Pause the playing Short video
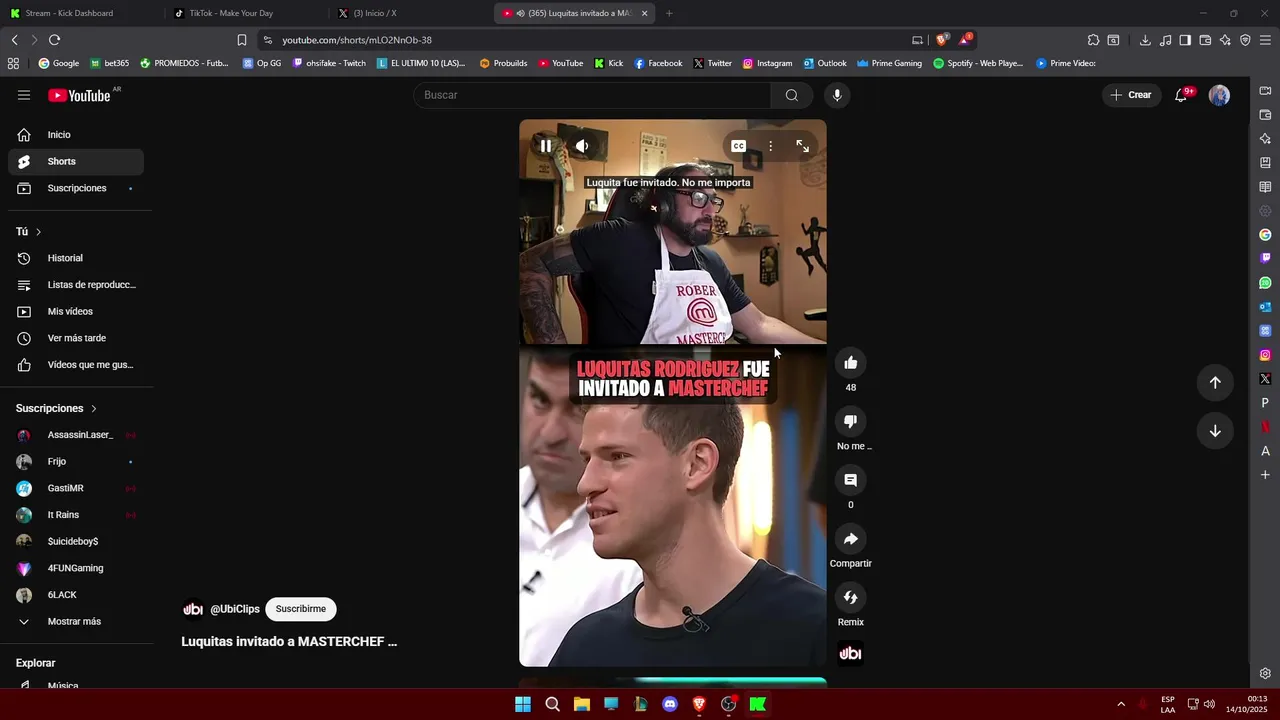This screenshot has height=720, width=1280. (x=546, y=146)
